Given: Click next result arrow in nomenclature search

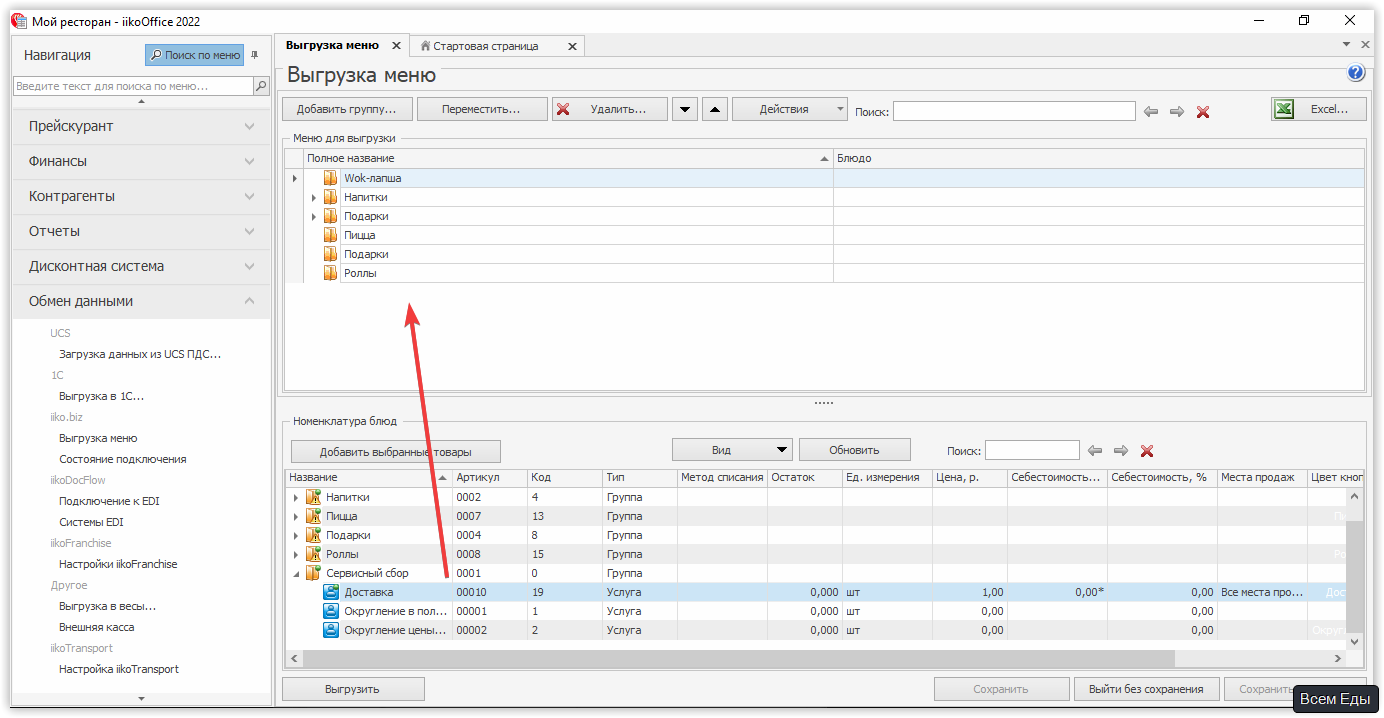Looking at the screenshot, I should pos(1121,451).
